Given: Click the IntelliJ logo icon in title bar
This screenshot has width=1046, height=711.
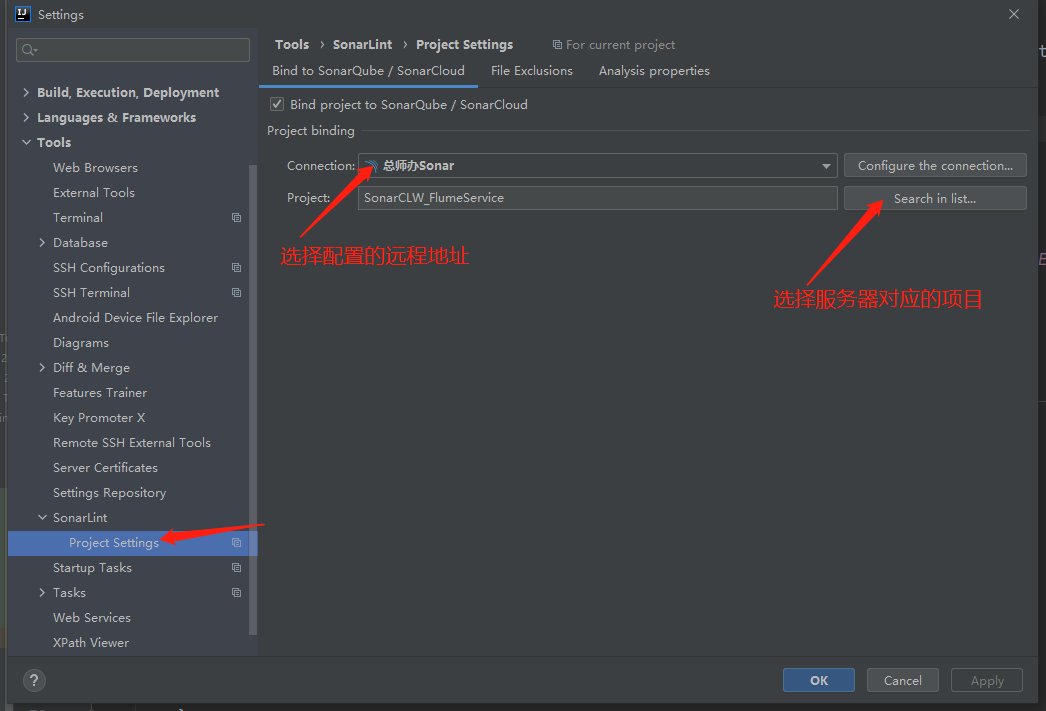Looking at the screenshot, I should pos(23,14).
